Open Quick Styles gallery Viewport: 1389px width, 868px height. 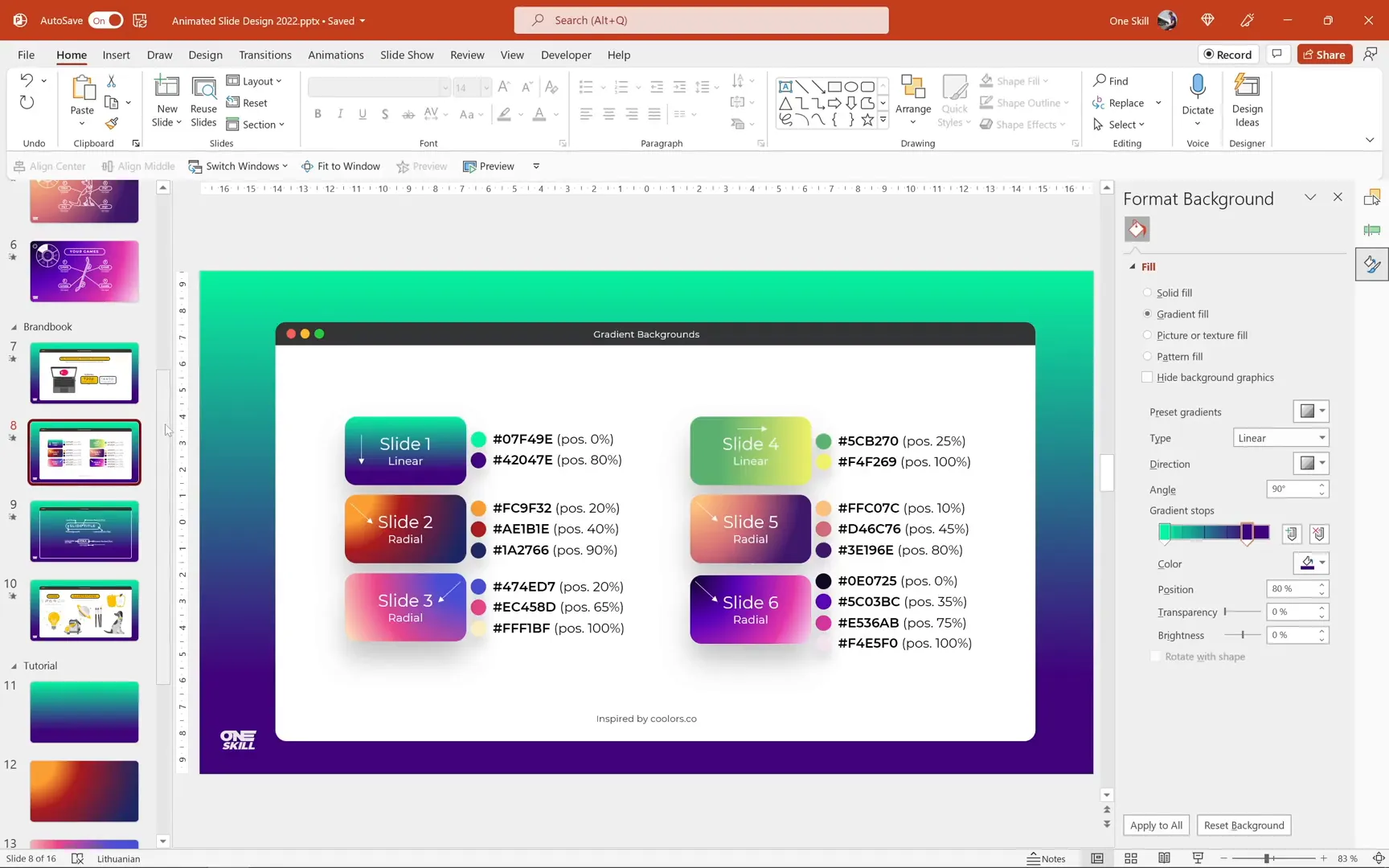click(954, 101)
